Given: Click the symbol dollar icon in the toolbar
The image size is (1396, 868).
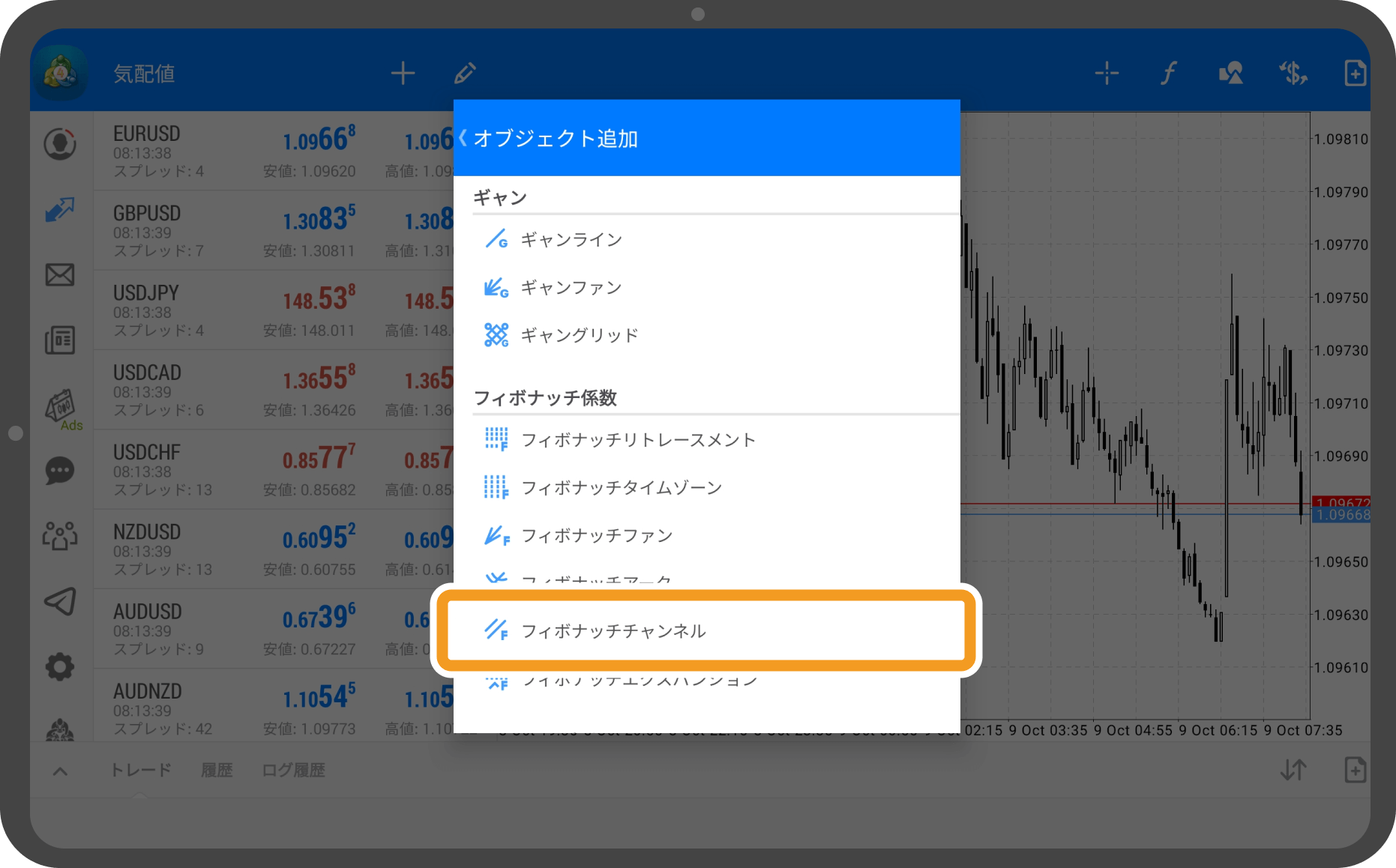Looking at the screenshot, I should point(1293,73).
